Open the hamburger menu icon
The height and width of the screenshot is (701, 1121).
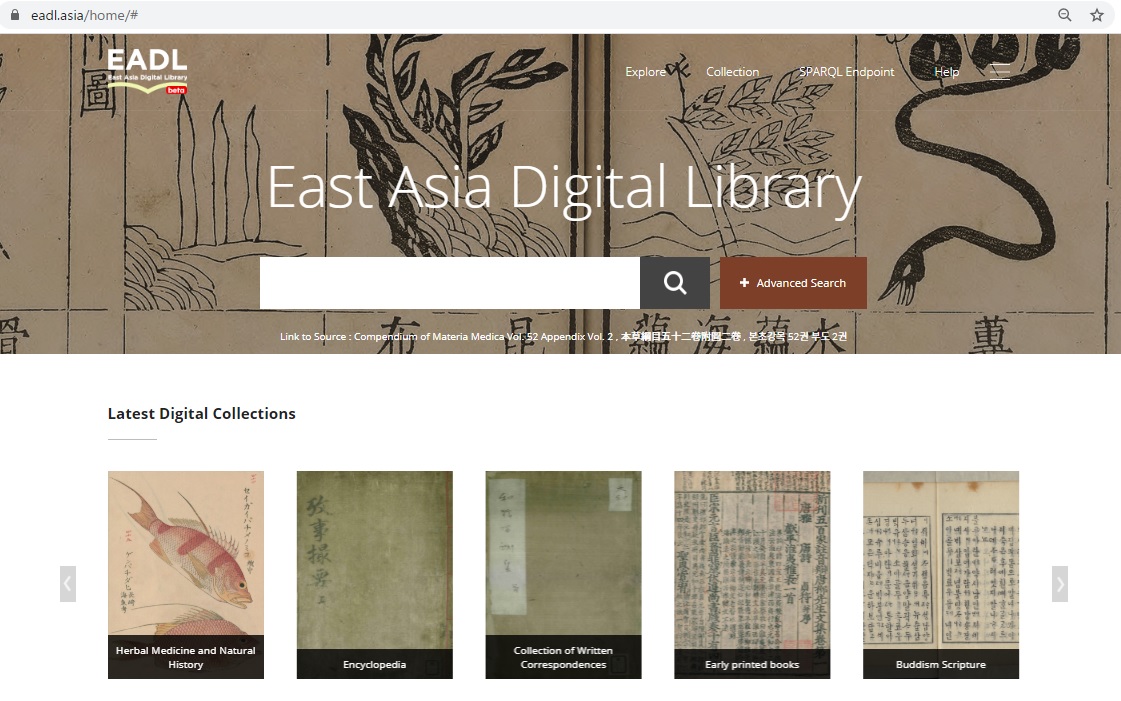[1000, 71]
